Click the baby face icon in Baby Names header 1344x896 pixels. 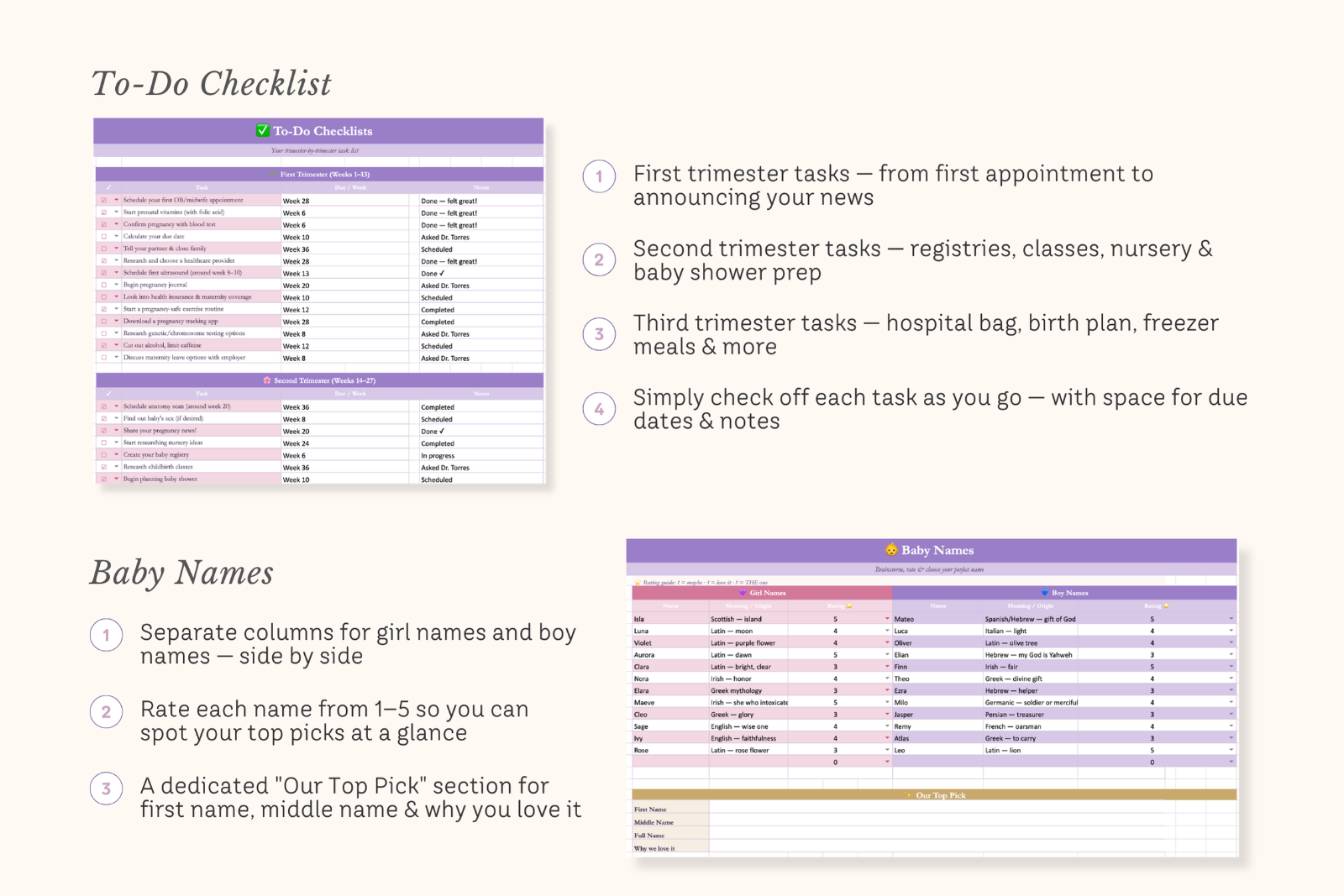[x=890, y=550]
